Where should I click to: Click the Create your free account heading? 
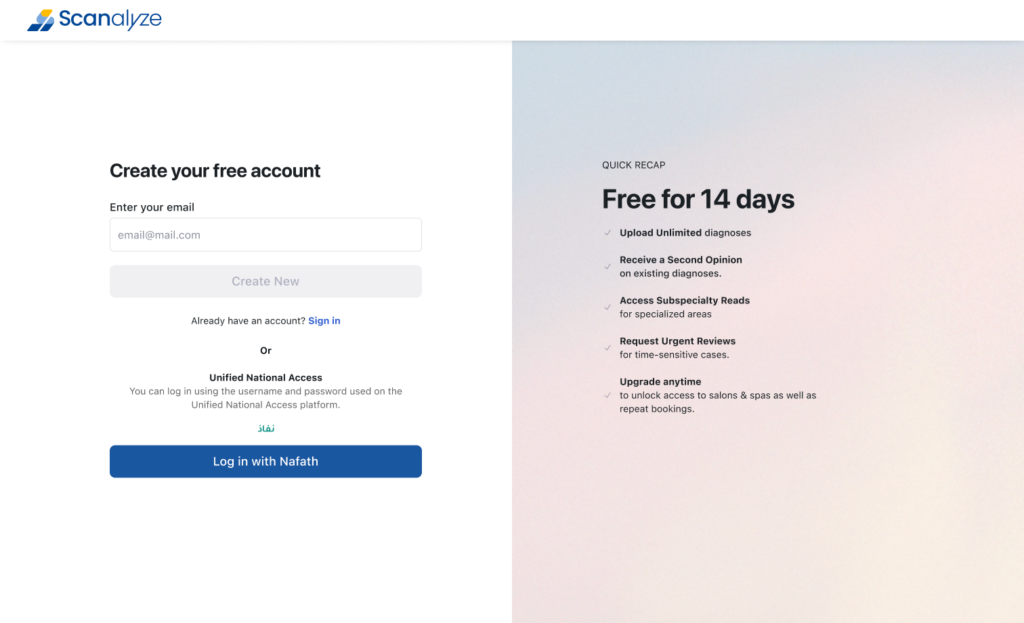tap(215, 171)
